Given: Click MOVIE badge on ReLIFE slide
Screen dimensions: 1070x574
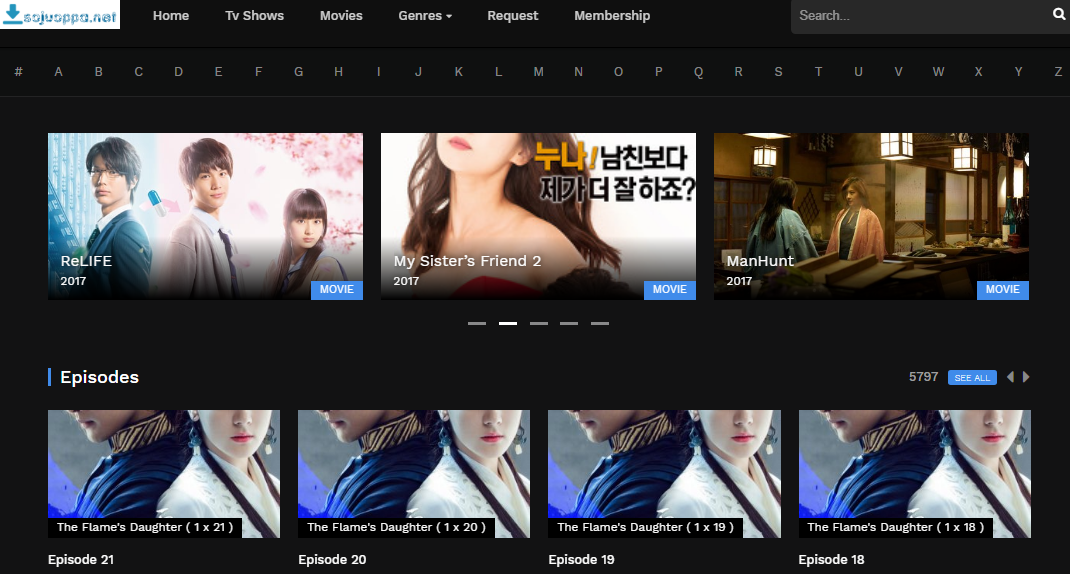Looking at the screenshot, I should click(x=337, y=289).
